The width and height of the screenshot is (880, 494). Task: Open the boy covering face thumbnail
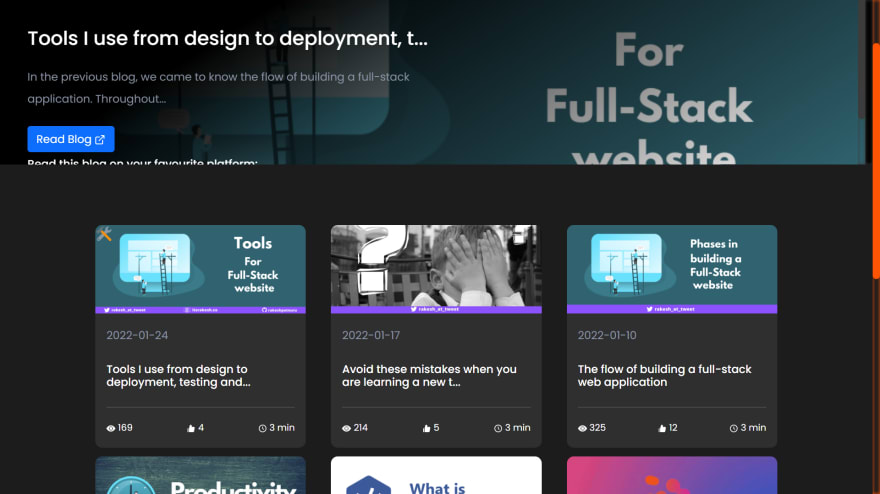point(436,269)
